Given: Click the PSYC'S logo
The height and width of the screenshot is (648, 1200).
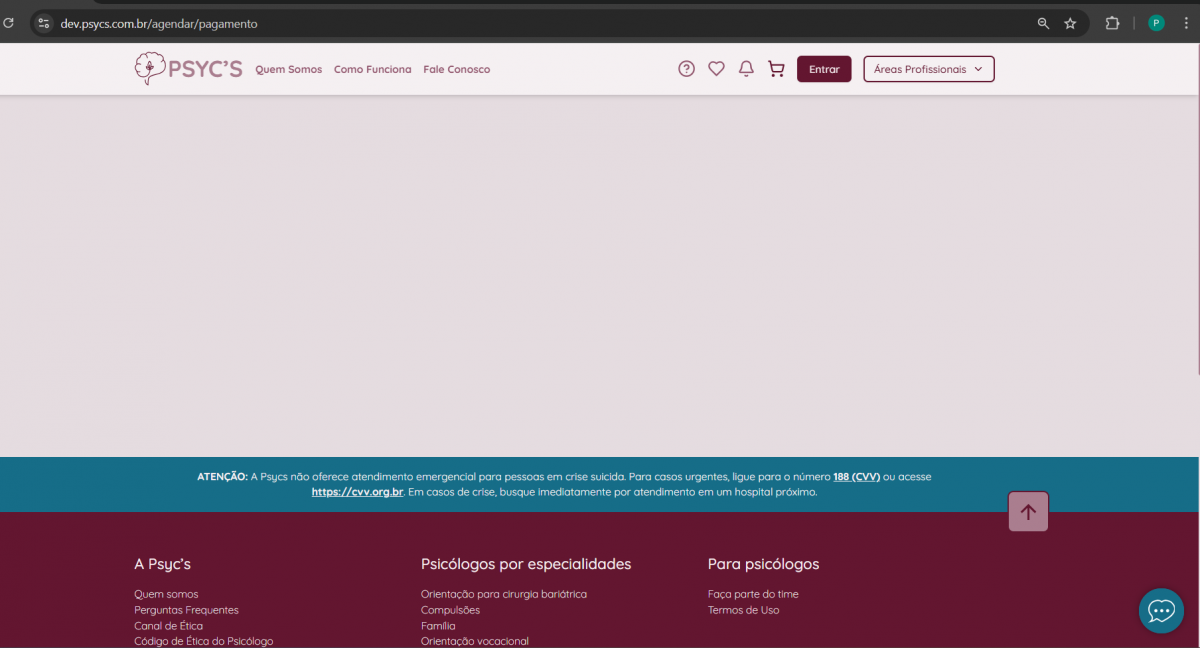Looking at the screenshot, I should 188,69.
